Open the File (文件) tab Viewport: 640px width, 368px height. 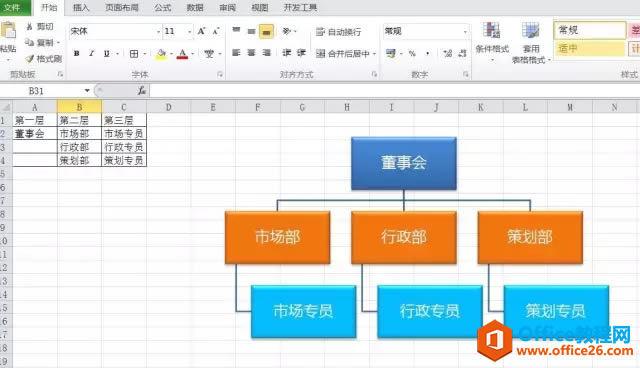[12, 7]
